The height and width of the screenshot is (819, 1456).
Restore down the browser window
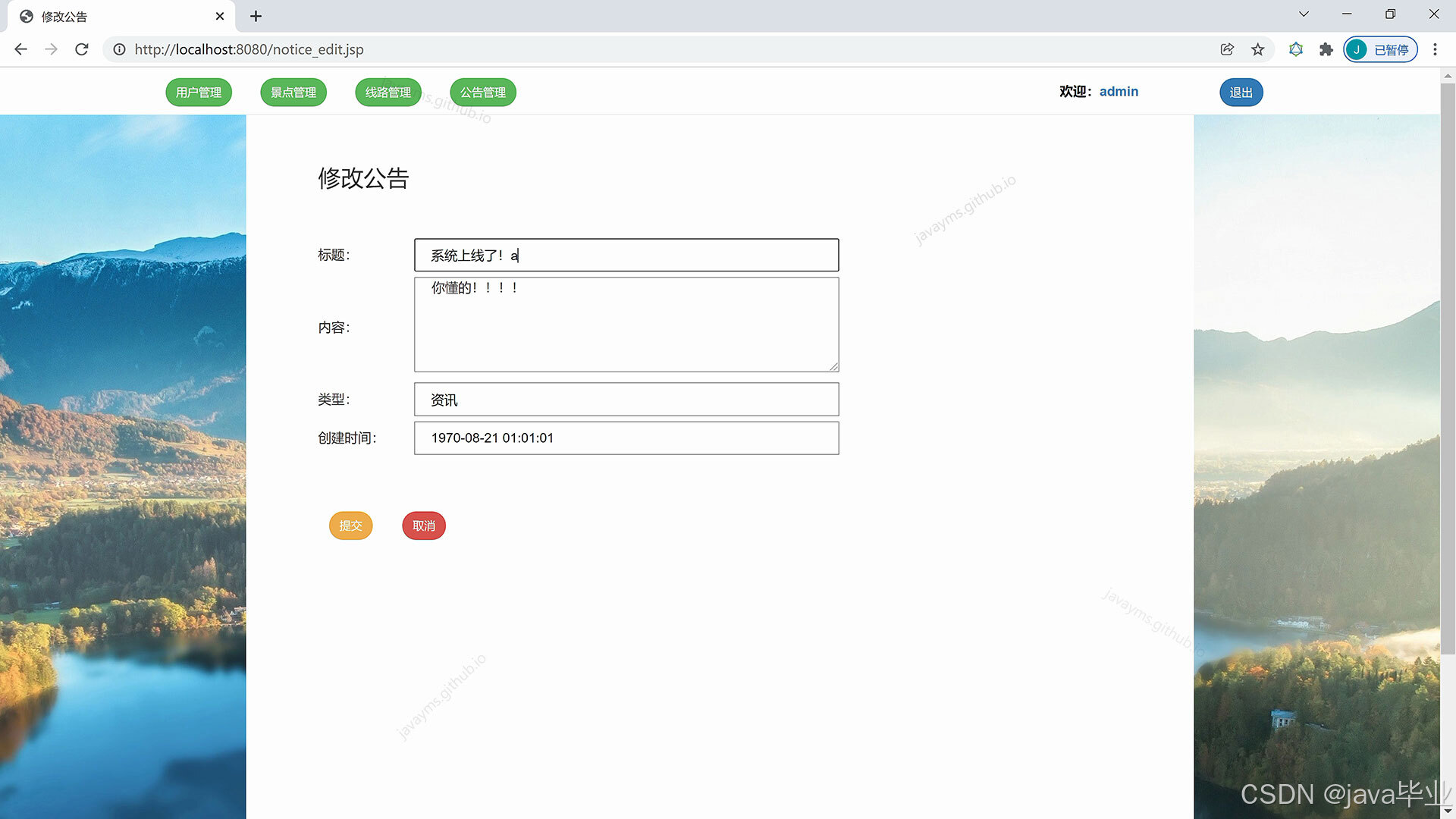(1390, 14)
